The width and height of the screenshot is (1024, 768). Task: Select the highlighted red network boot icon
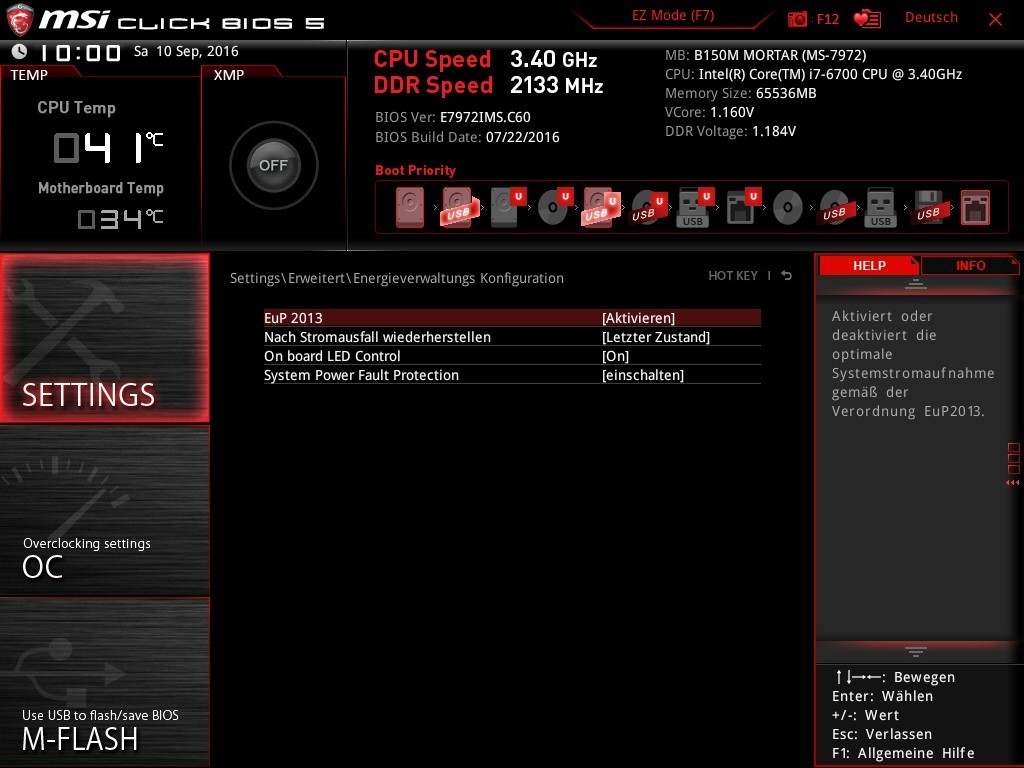[975, 208]
